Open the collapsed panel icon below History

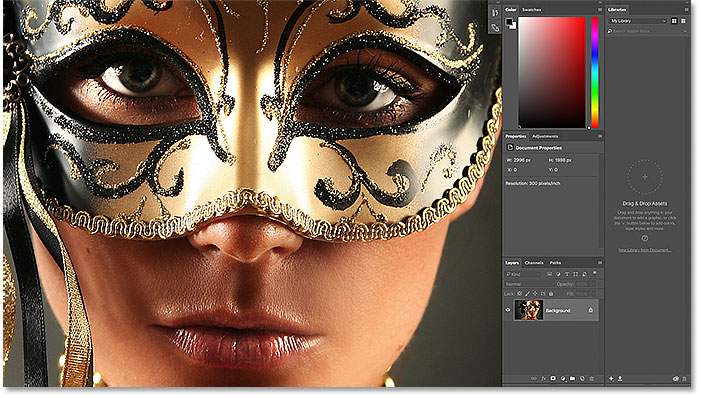495,28
